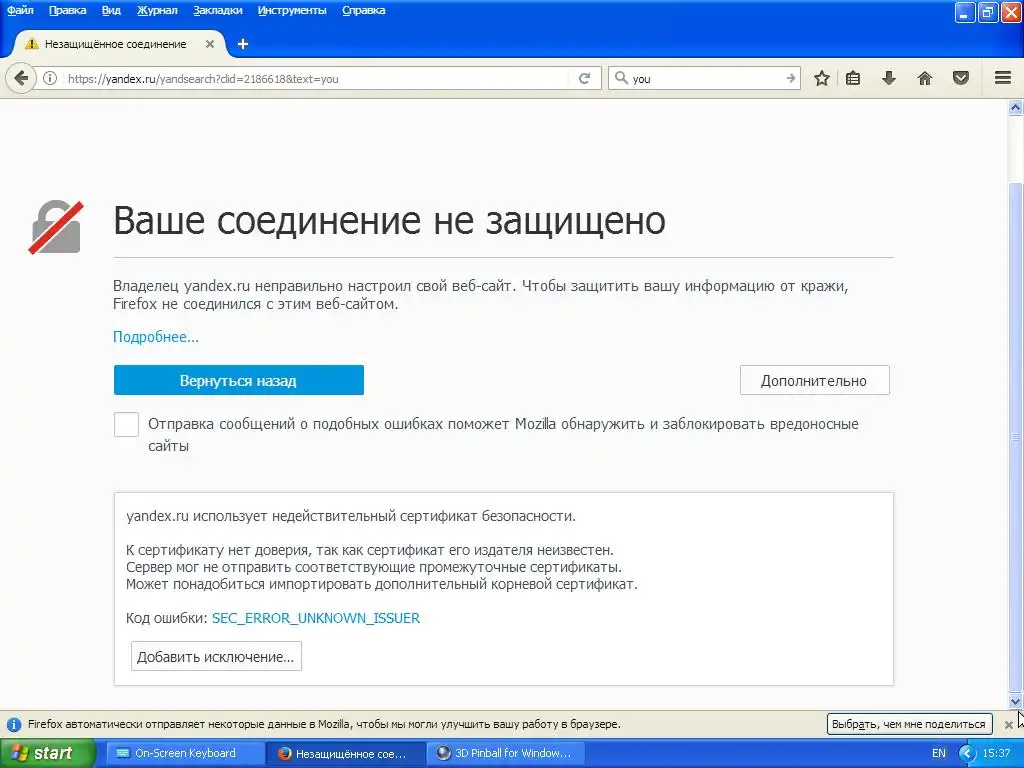
Task: Click Выбрать, чем мне поделиться button
Action: pos(909,724)
